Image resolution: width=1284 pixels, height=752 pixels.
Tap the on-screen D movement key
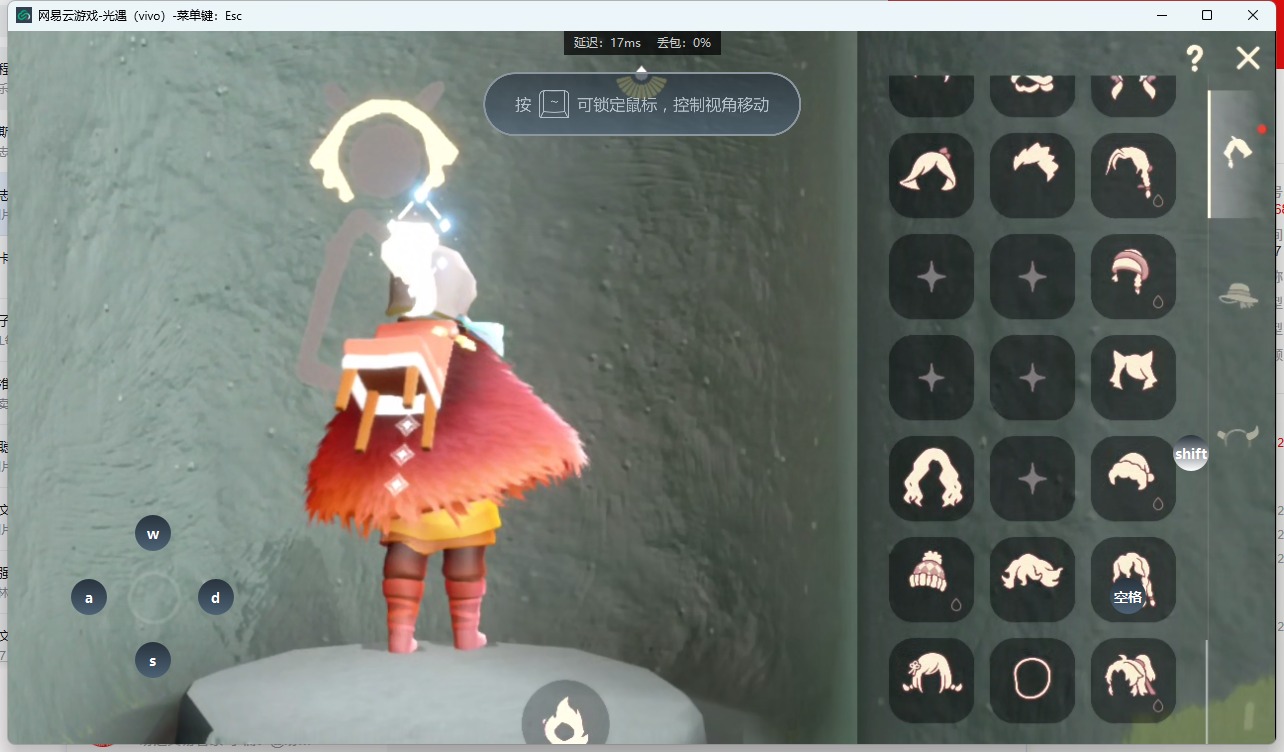point(216,598)
